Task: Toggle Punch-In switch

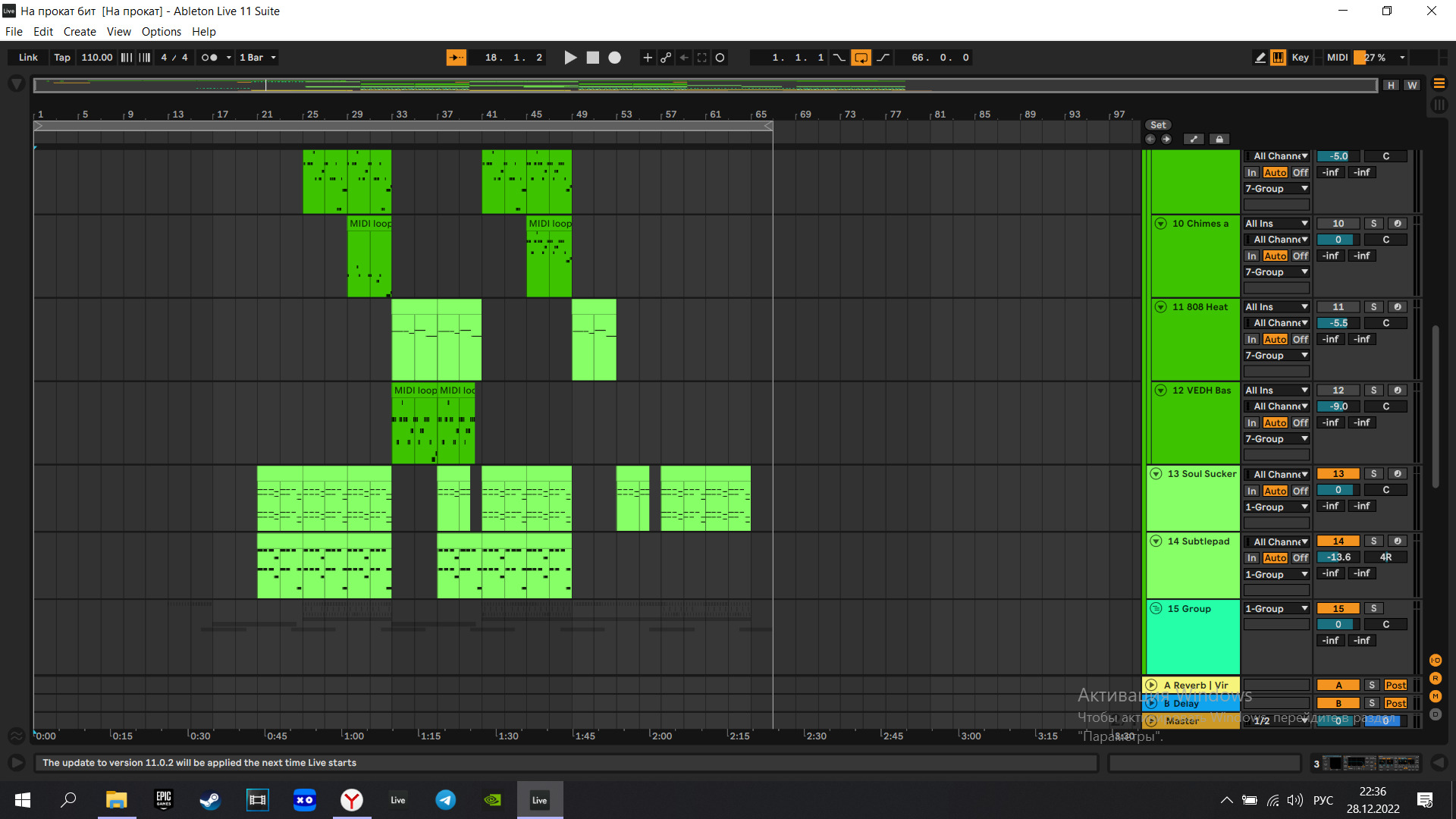Action: tap(839, 58)
